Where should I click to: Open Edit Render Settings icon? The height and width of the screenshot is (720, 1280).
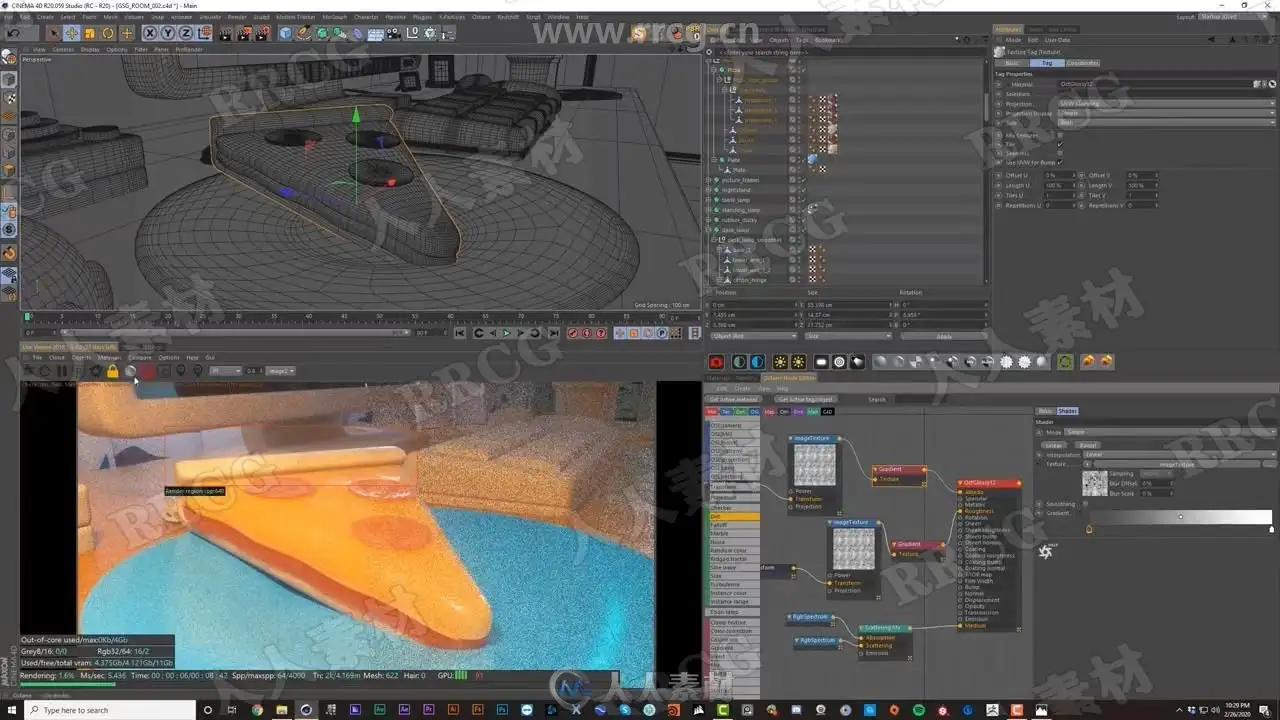262,33
